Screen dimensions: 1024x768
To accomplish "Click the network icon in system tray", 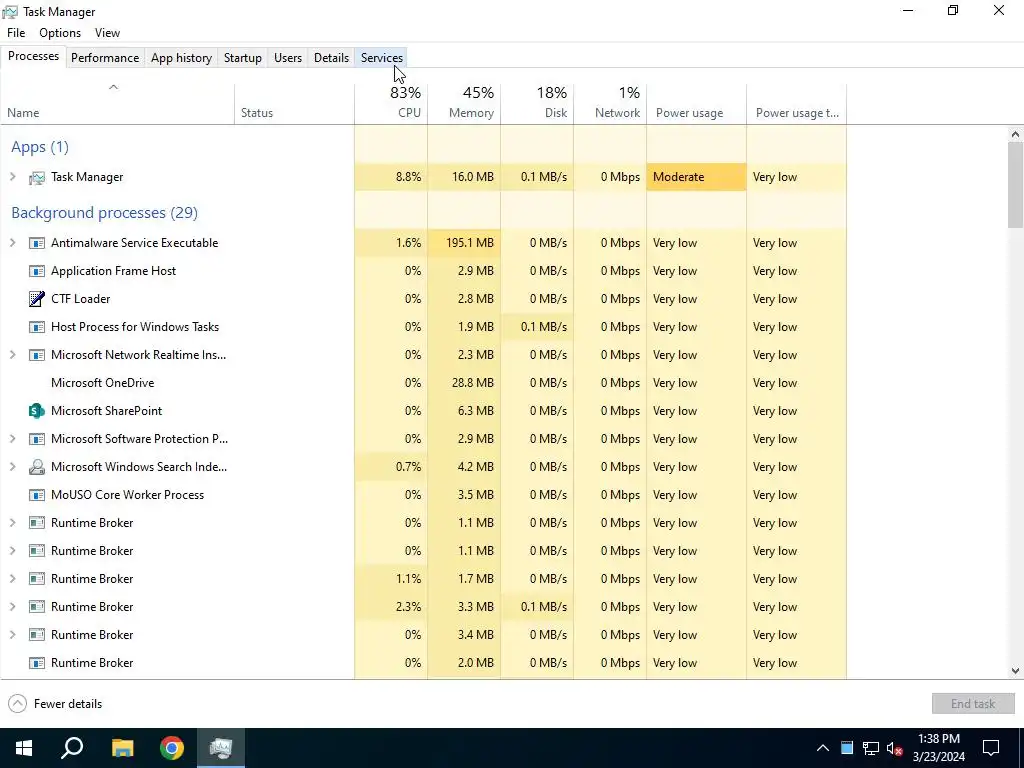I will point(871,748).
